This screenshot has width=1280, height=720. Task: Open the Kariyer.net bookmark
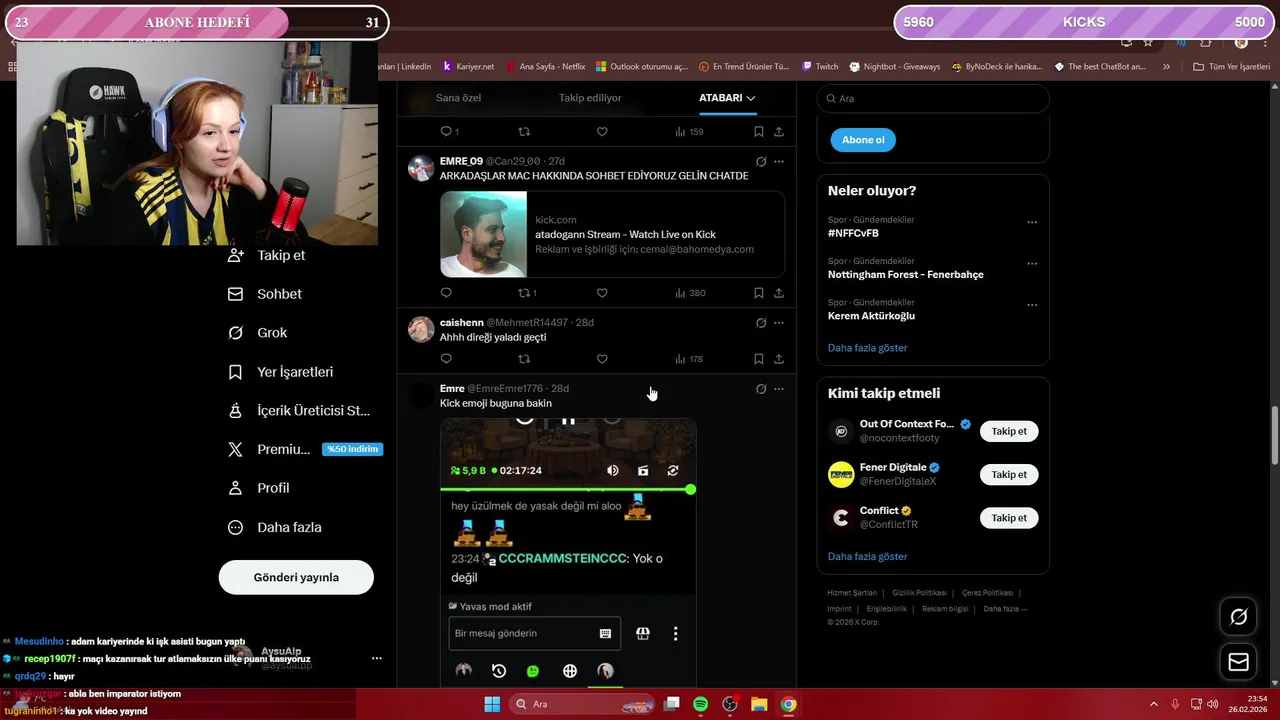point(468,67)
